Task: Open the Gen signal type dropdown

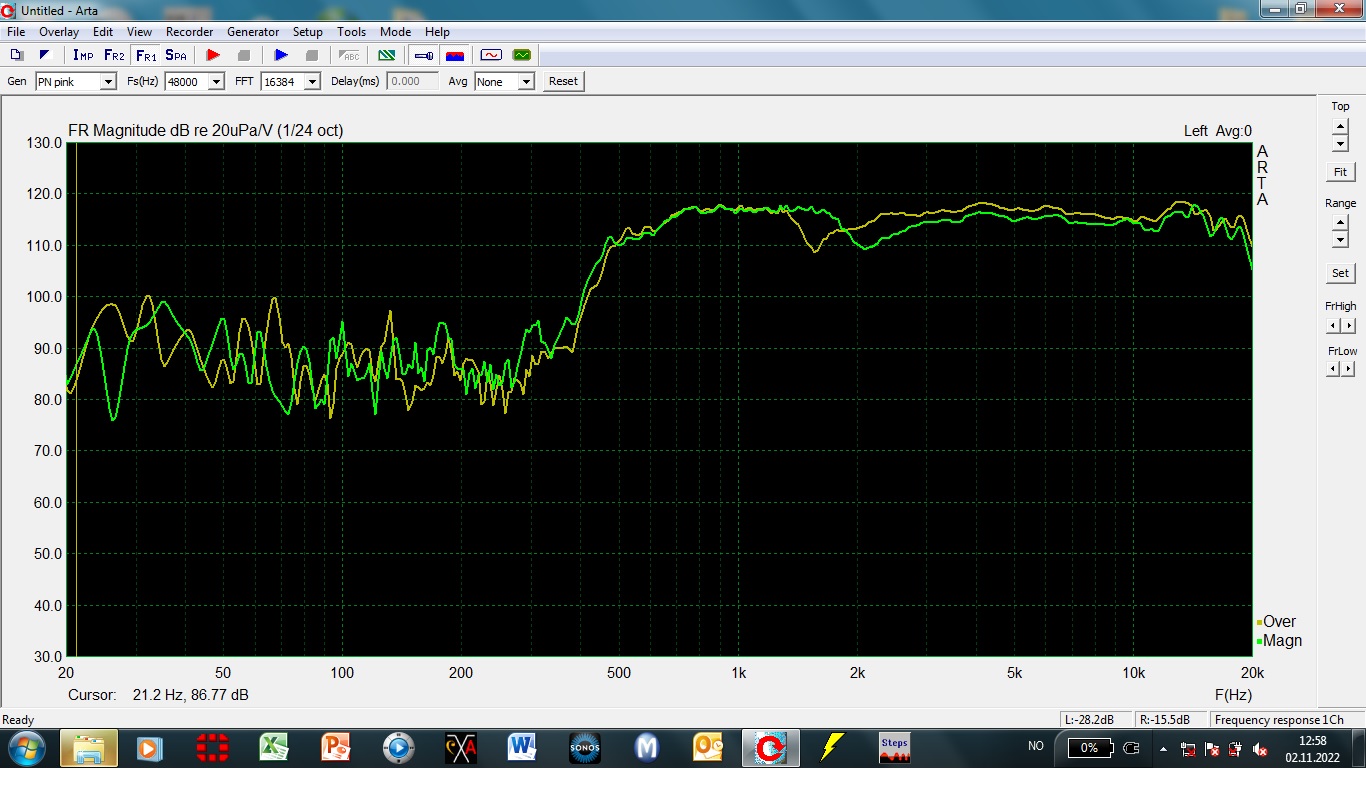Action: (108, 82)
